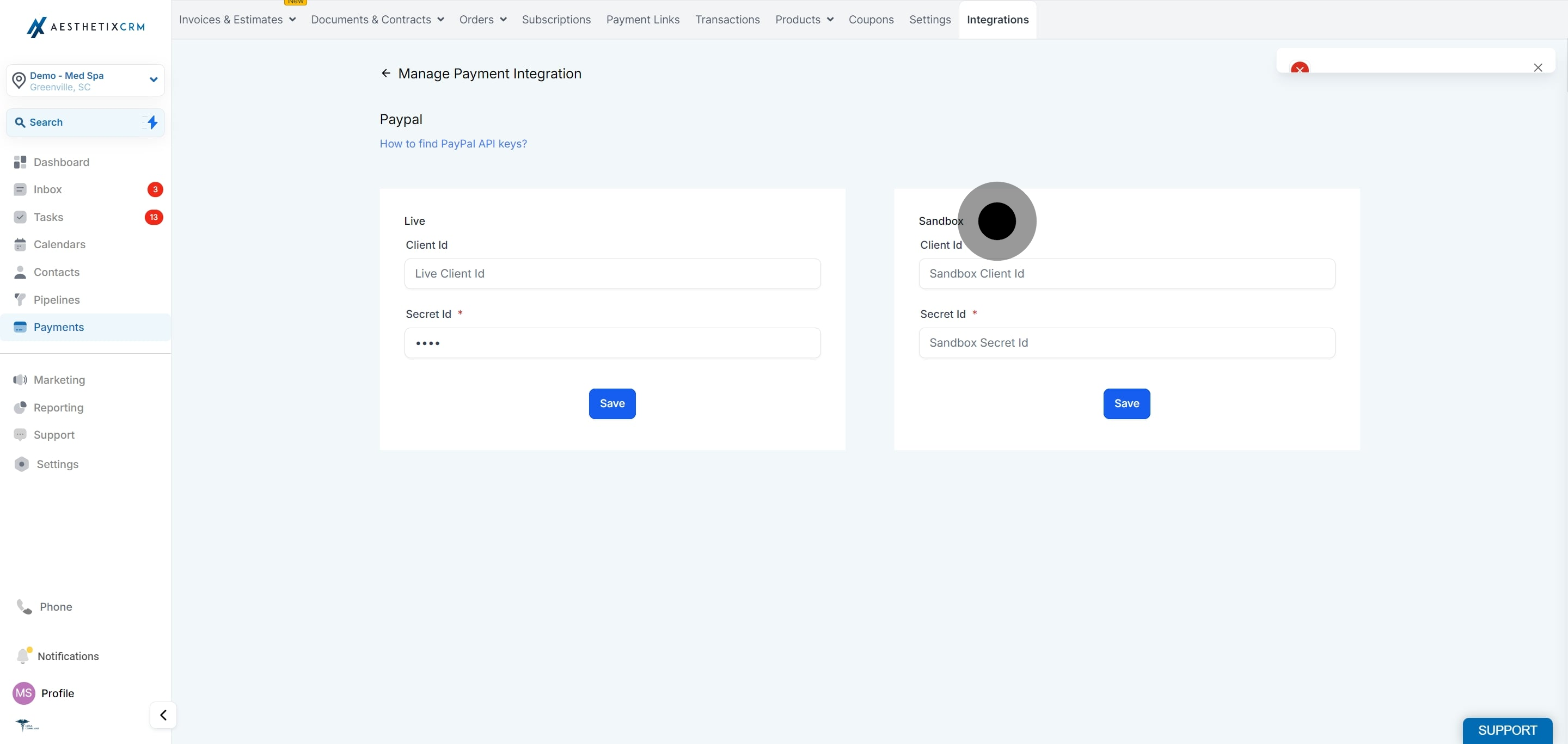This screenshot has width=1568, height=744.
Task: Click the Dashboard grid icon
Action: click(x=20, y=162)
